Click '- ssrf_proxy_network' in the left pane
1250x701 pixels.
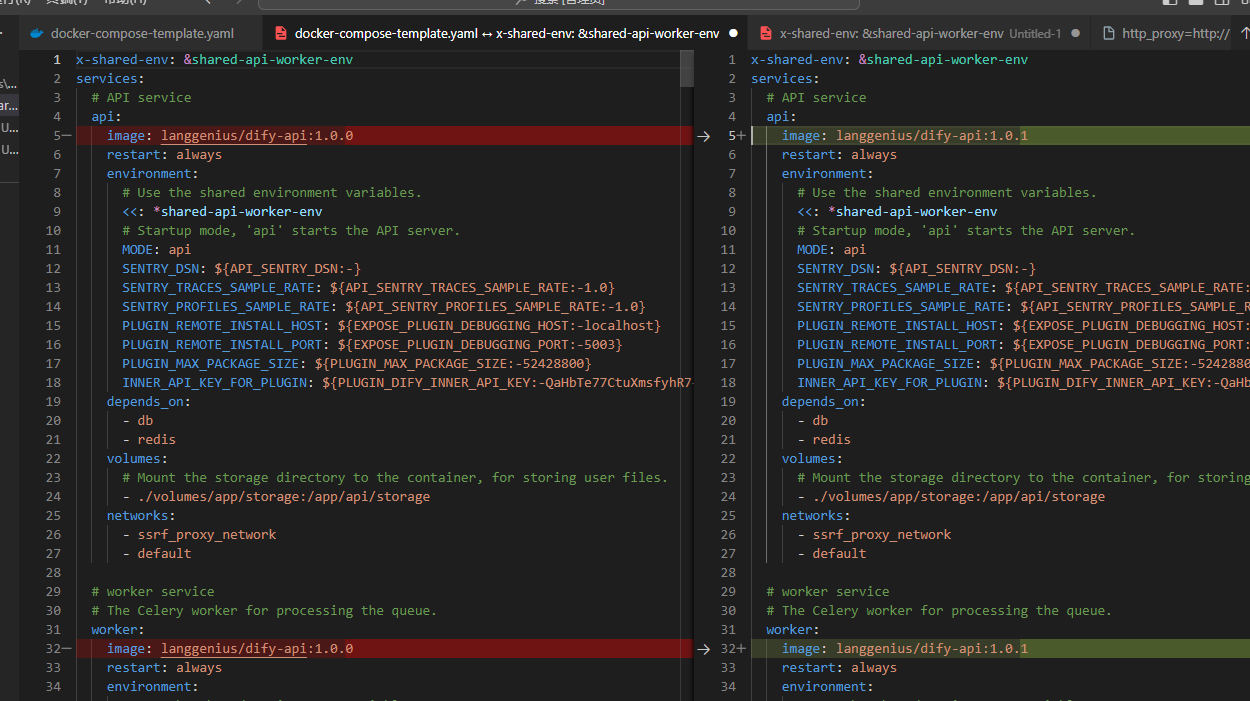tap(199, 534)
